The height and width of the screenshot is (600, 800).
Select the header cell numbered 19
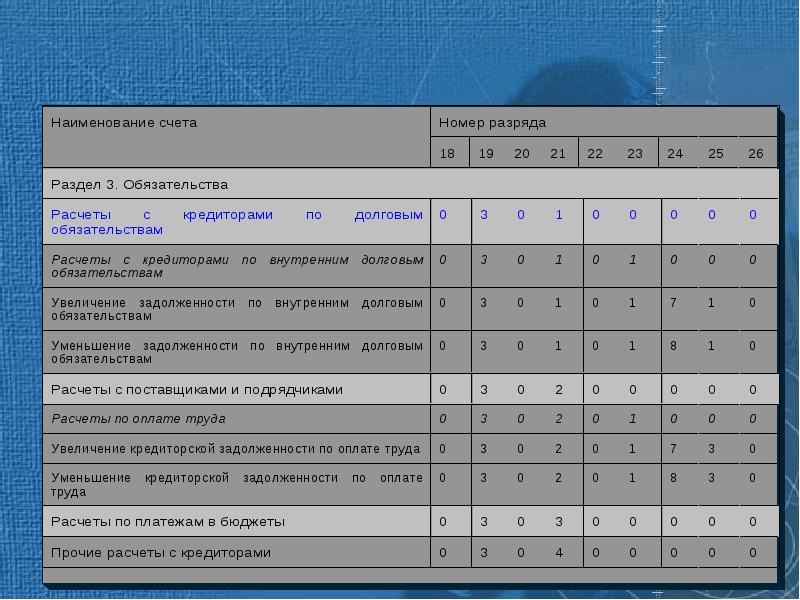pos(486,154)
